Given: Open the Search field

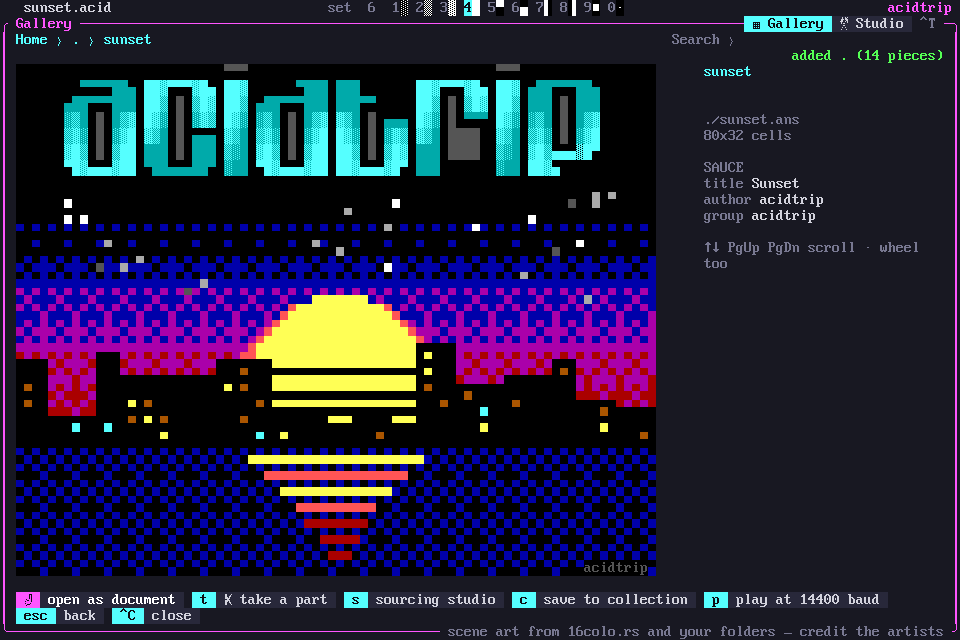Looking at the screenshot, I should pos(702,40).
